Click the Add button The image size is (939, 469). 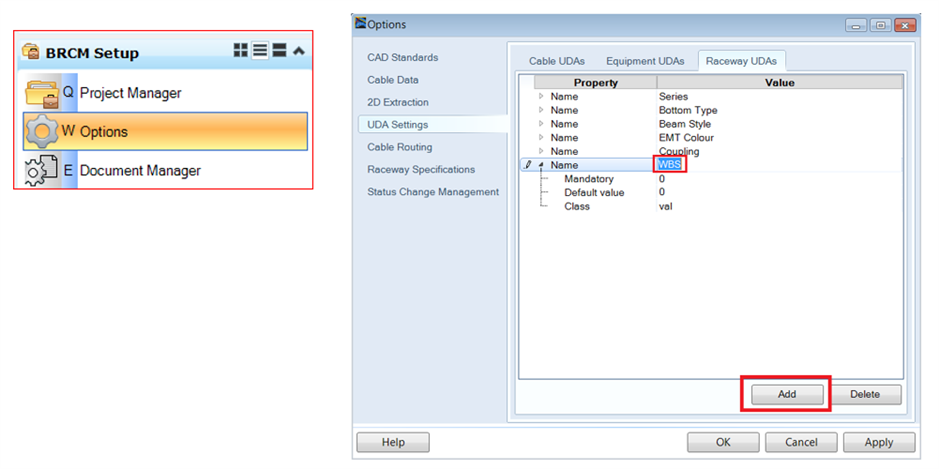[787, 394]
